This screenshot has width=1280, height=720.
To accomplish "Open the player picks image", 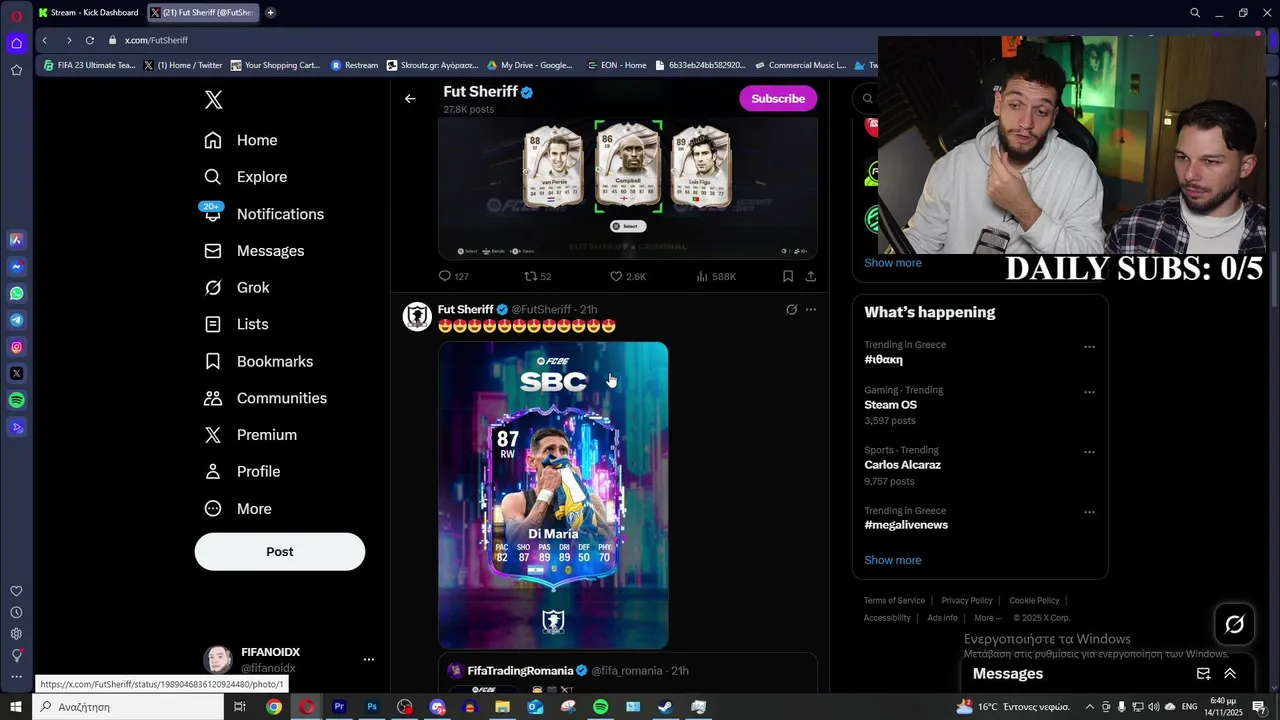I will tap(628, 188).
